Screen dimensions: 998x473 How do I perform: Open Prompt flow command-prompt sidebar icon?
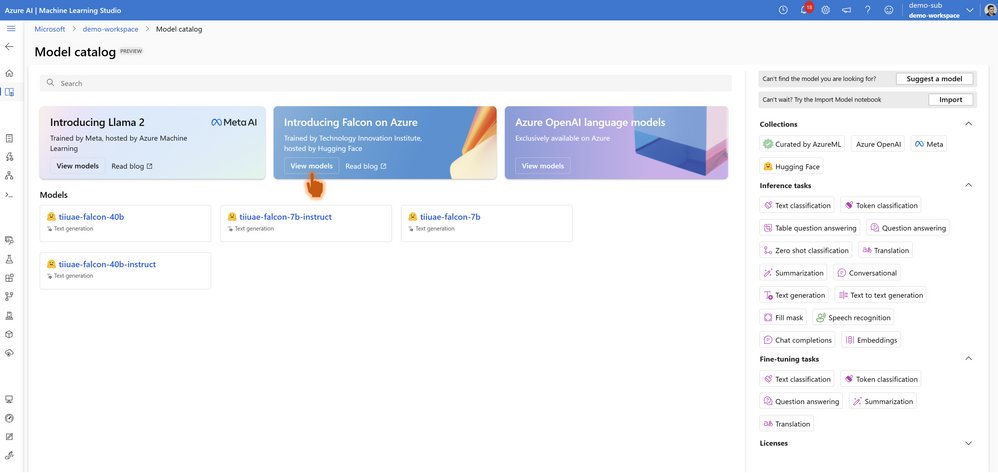click(x=9, y=194)
